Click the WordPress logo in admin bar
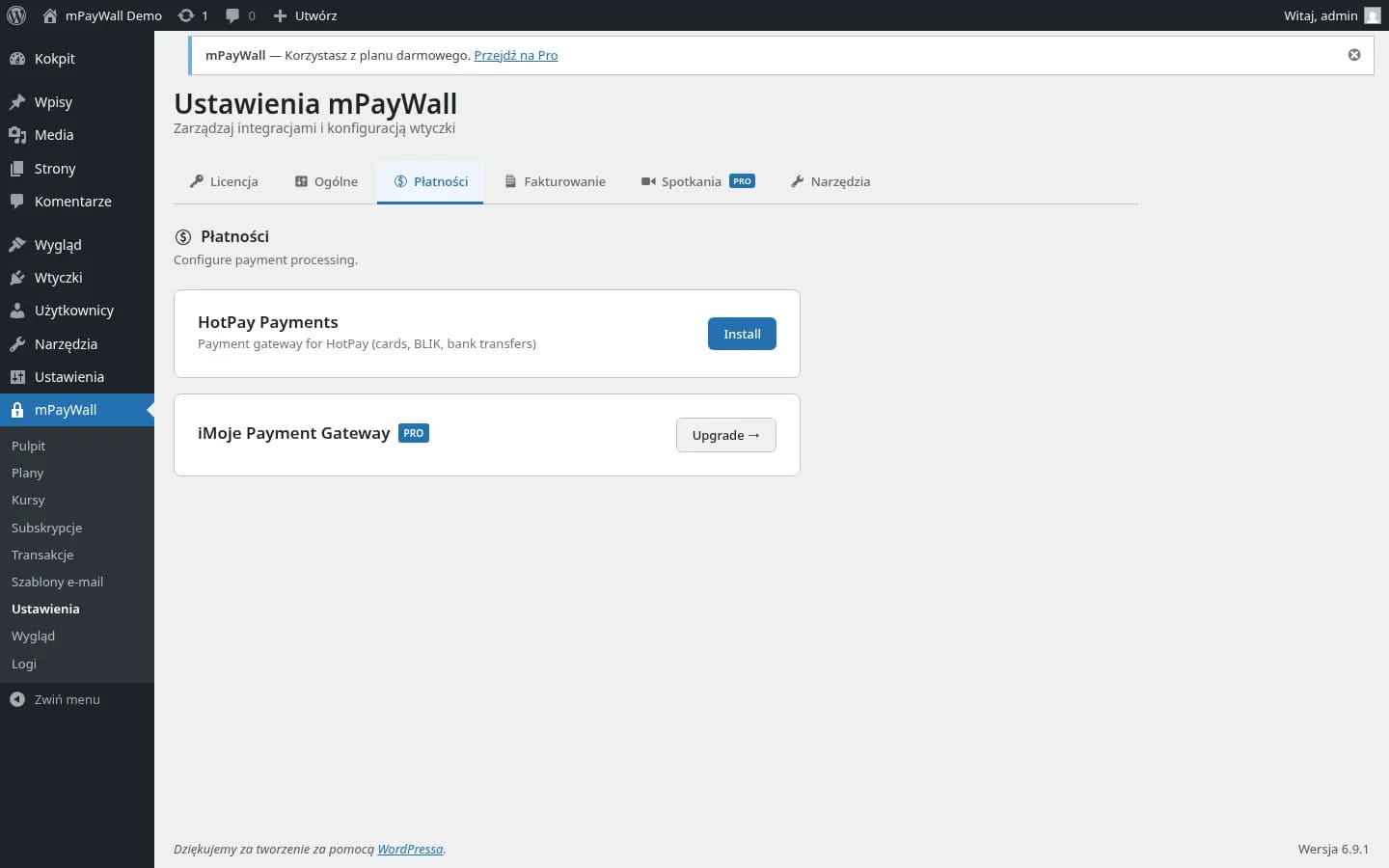This screenshot has width=1389, height=868. click(x=16, y=15)
